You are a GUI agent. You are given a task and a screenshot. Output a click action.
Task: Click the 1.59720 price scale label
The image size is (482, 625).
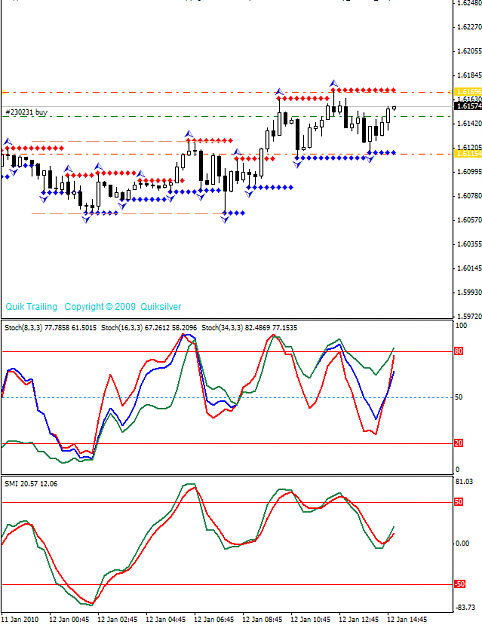tap(469, 316)
